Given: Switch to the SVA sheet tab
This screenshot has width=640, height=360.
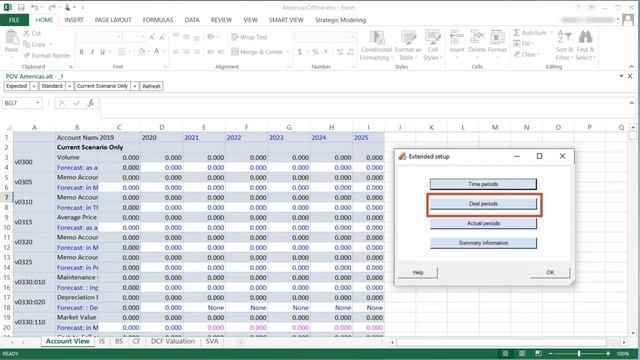Looking at the screenshot, I should click(x=212, y=341).
